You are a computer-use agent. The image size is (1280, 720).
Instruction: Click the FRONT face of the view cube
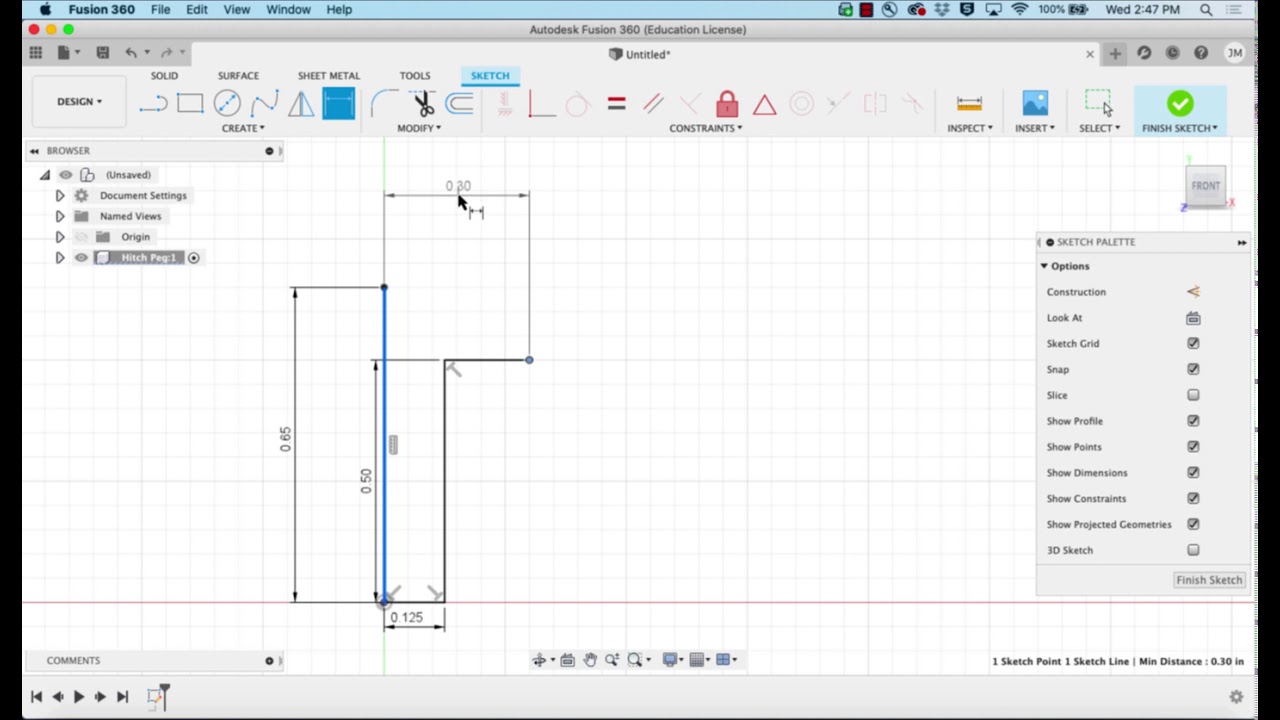click(1206, 186)
